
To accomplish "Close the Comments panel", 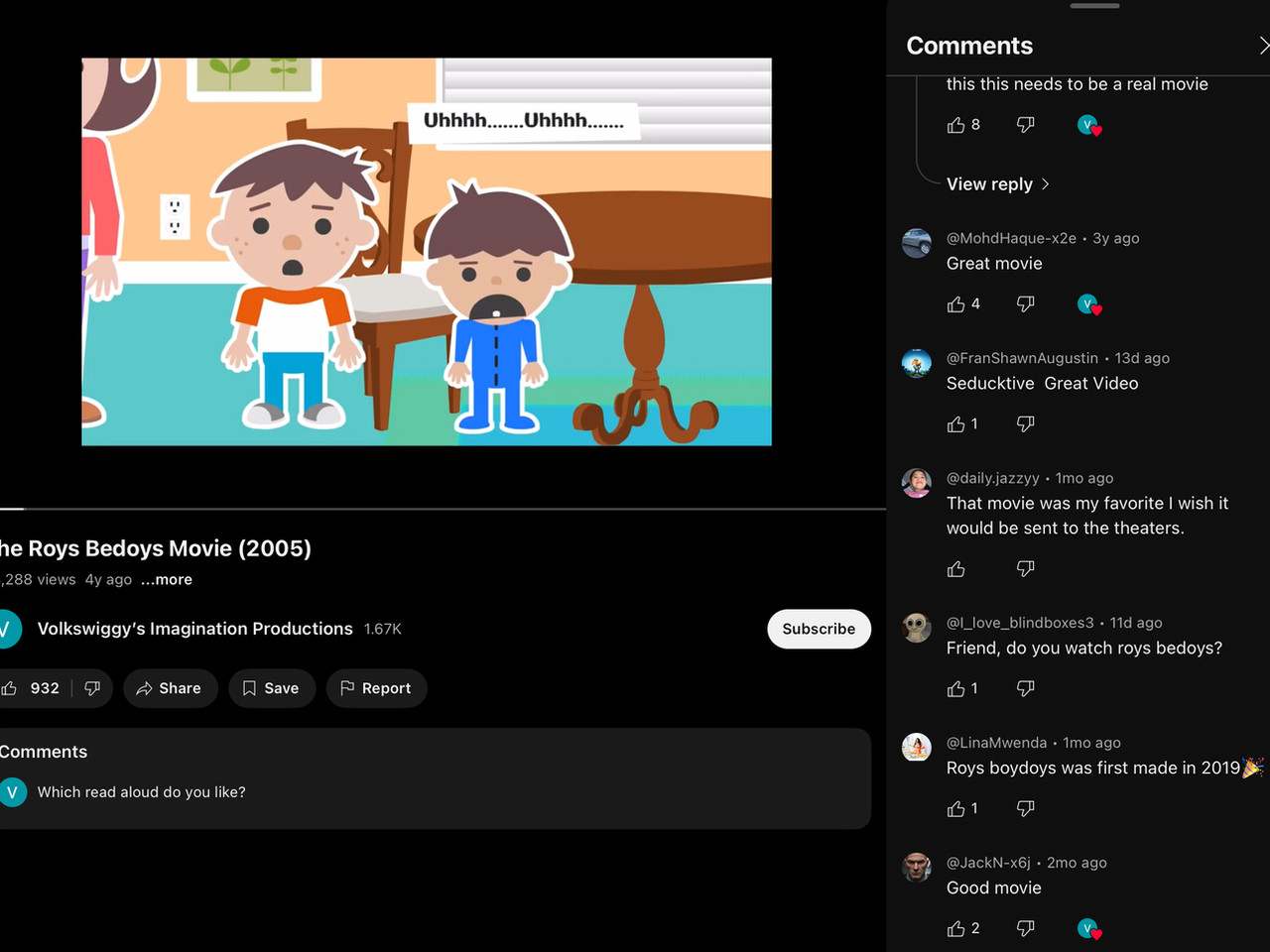I will tap(1262, 46).
